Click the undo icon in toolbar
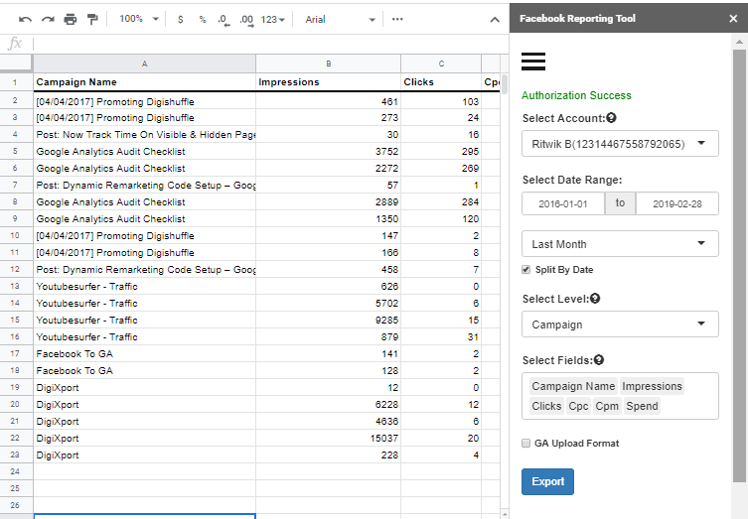 coord(25,20)
